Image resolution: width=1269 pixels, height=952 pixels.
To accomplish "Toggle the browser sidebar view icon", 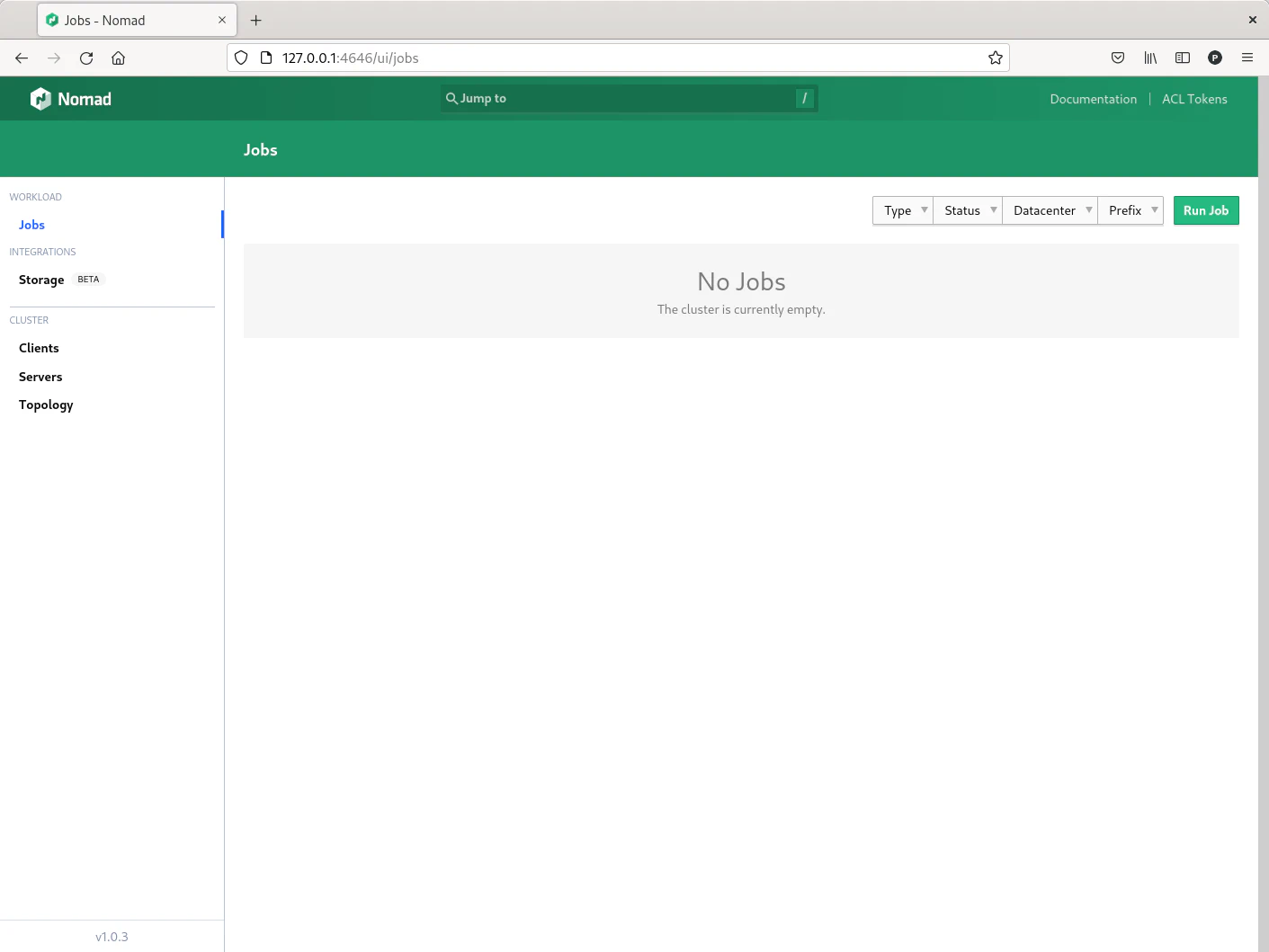I will [1183, 58].
